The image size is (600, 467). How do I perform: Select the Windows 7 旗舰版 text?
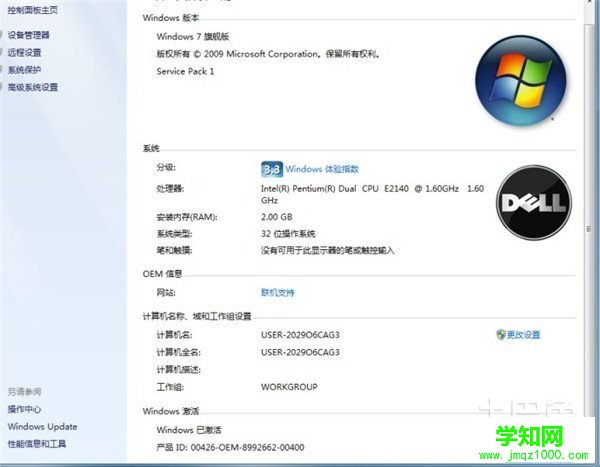coord(193,36)
